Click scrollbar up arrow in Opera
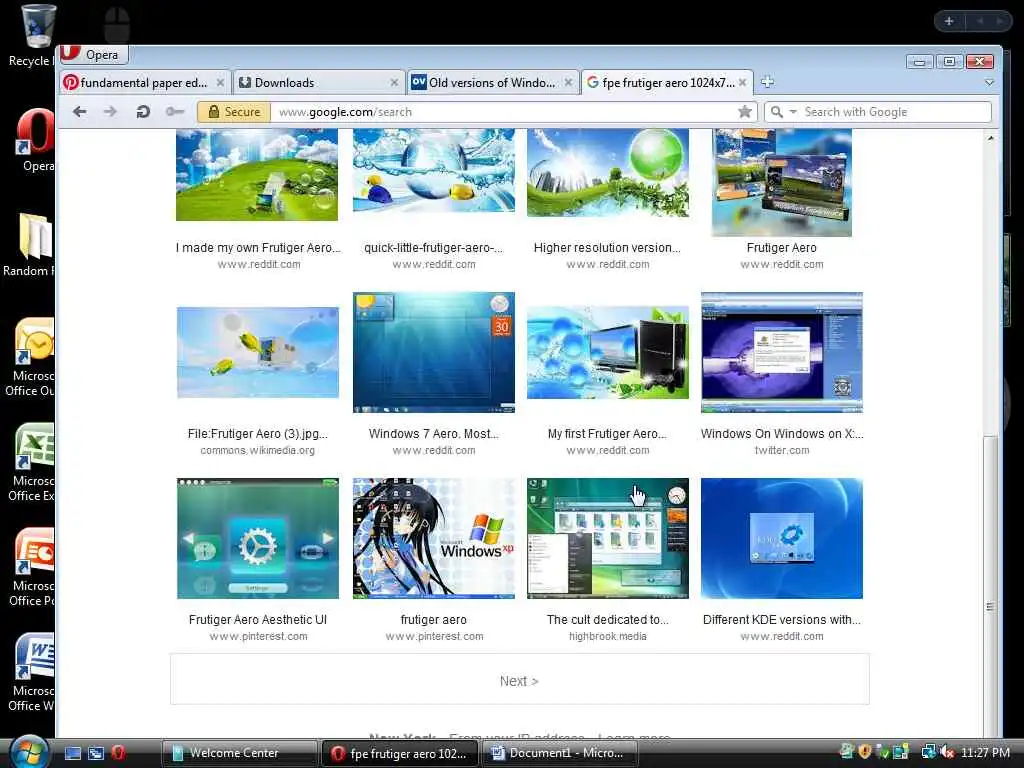Screen dimensions: 1024x768 click(x=991, y=138)
